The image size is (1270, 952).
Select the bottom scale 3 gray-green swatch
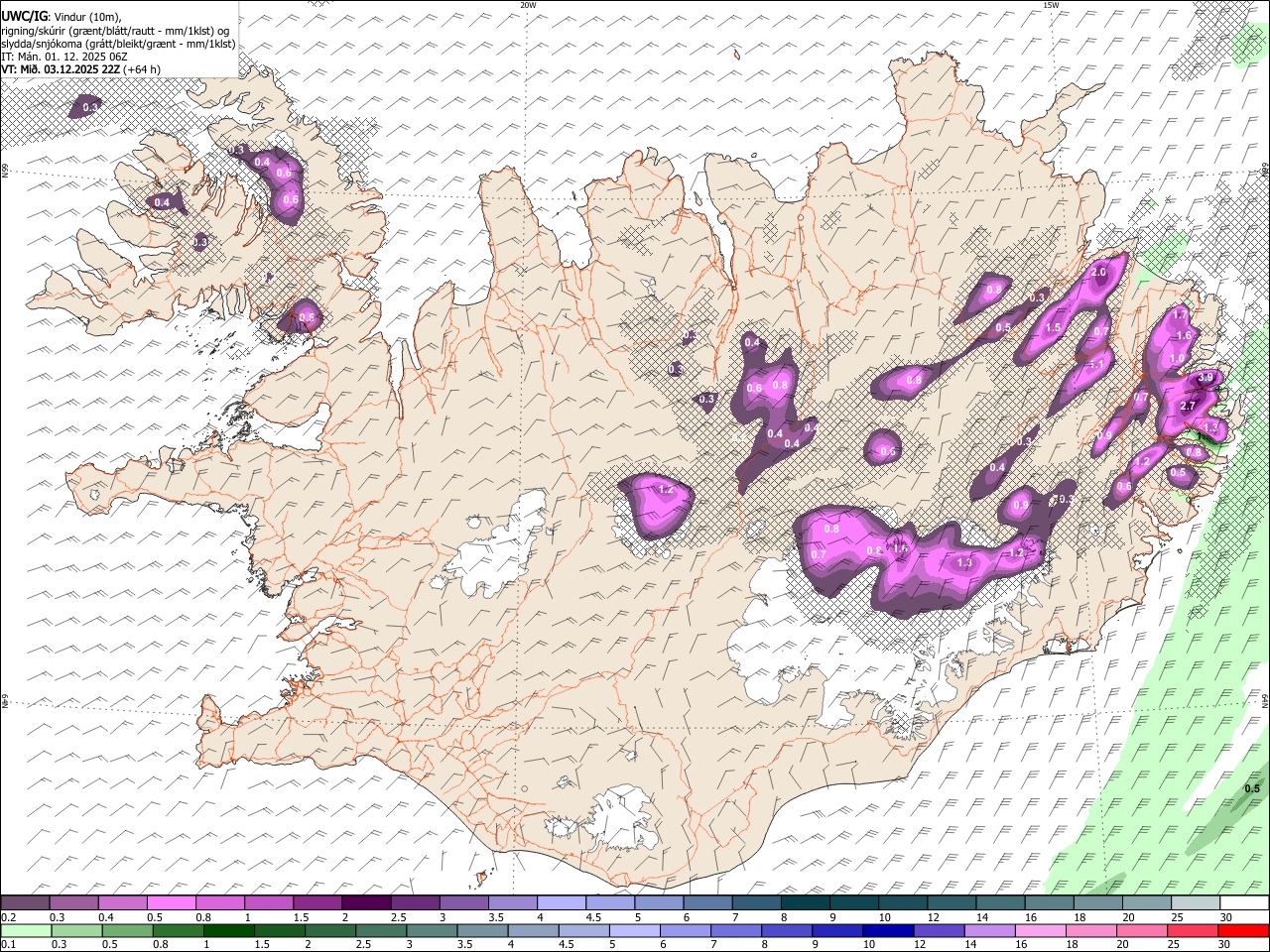pyautogui.click(x=432, y=930)
